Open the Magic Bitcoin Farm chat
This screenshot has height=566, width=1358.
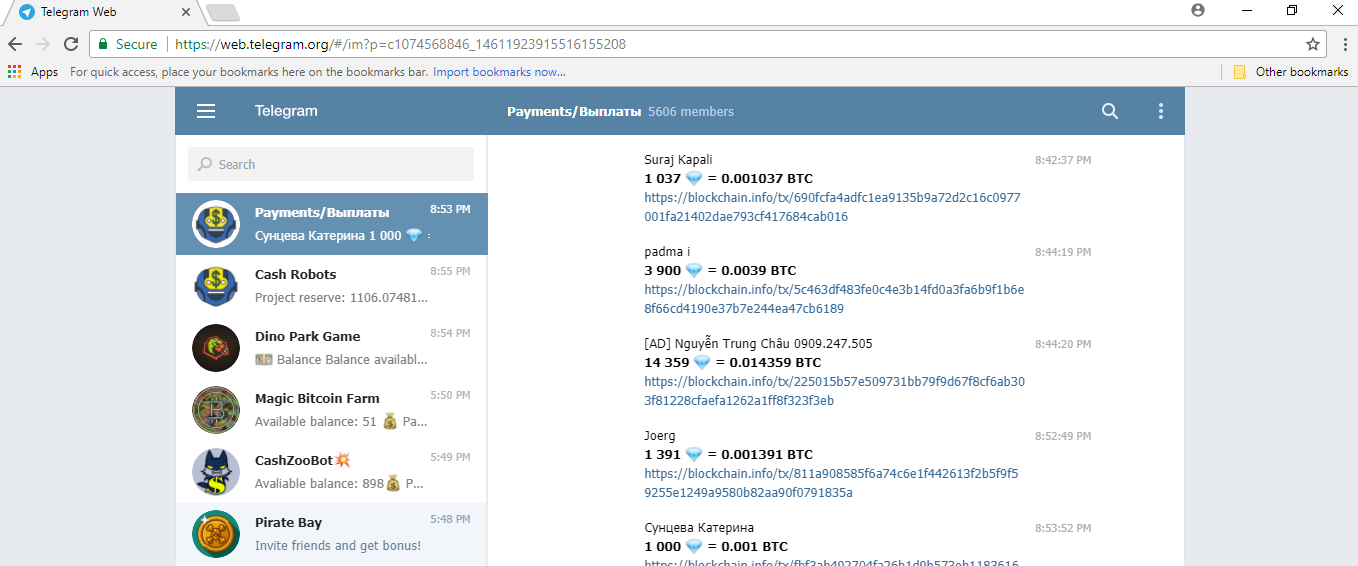point(331,410)
